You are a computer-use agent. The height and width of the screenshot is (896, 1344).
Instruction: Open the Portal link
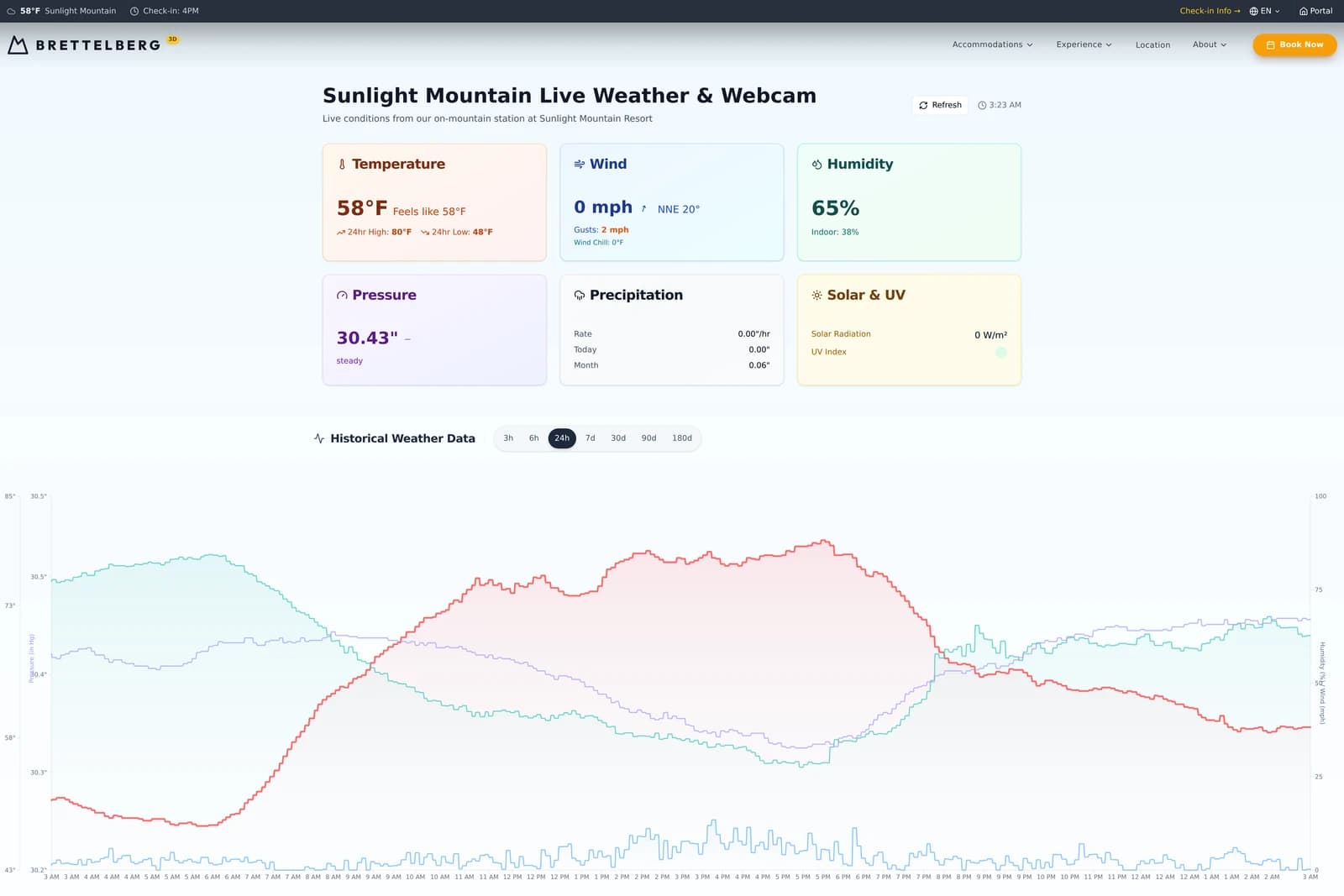point(1315,11)
